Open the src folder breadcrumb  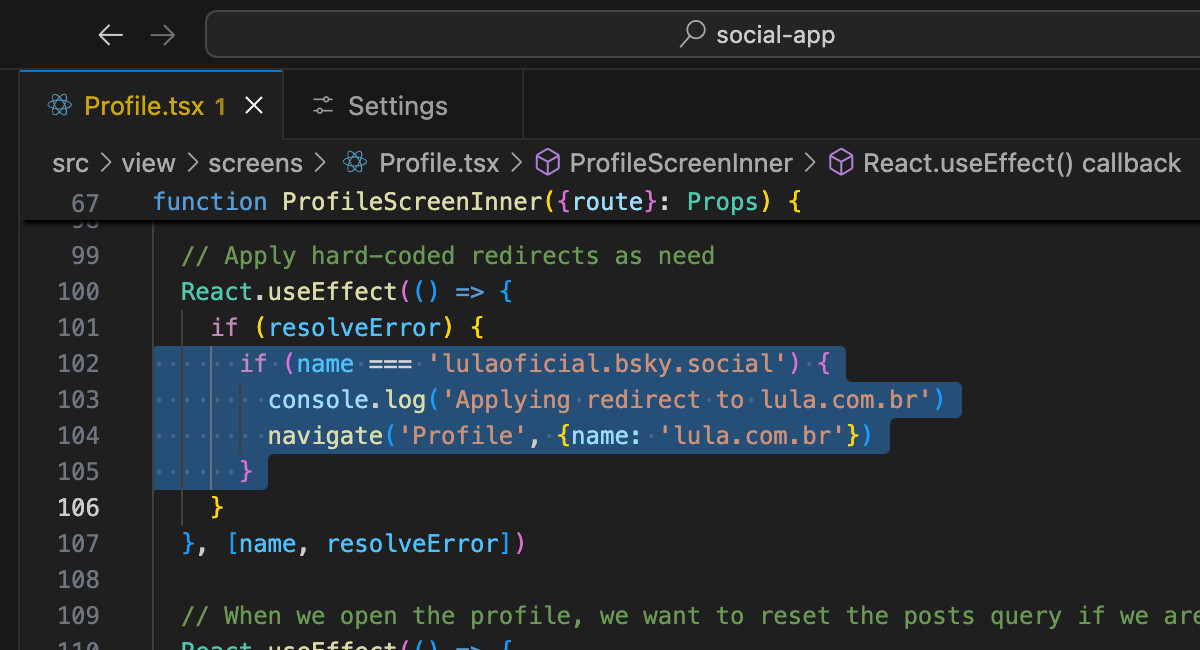[x=70, y=163]
